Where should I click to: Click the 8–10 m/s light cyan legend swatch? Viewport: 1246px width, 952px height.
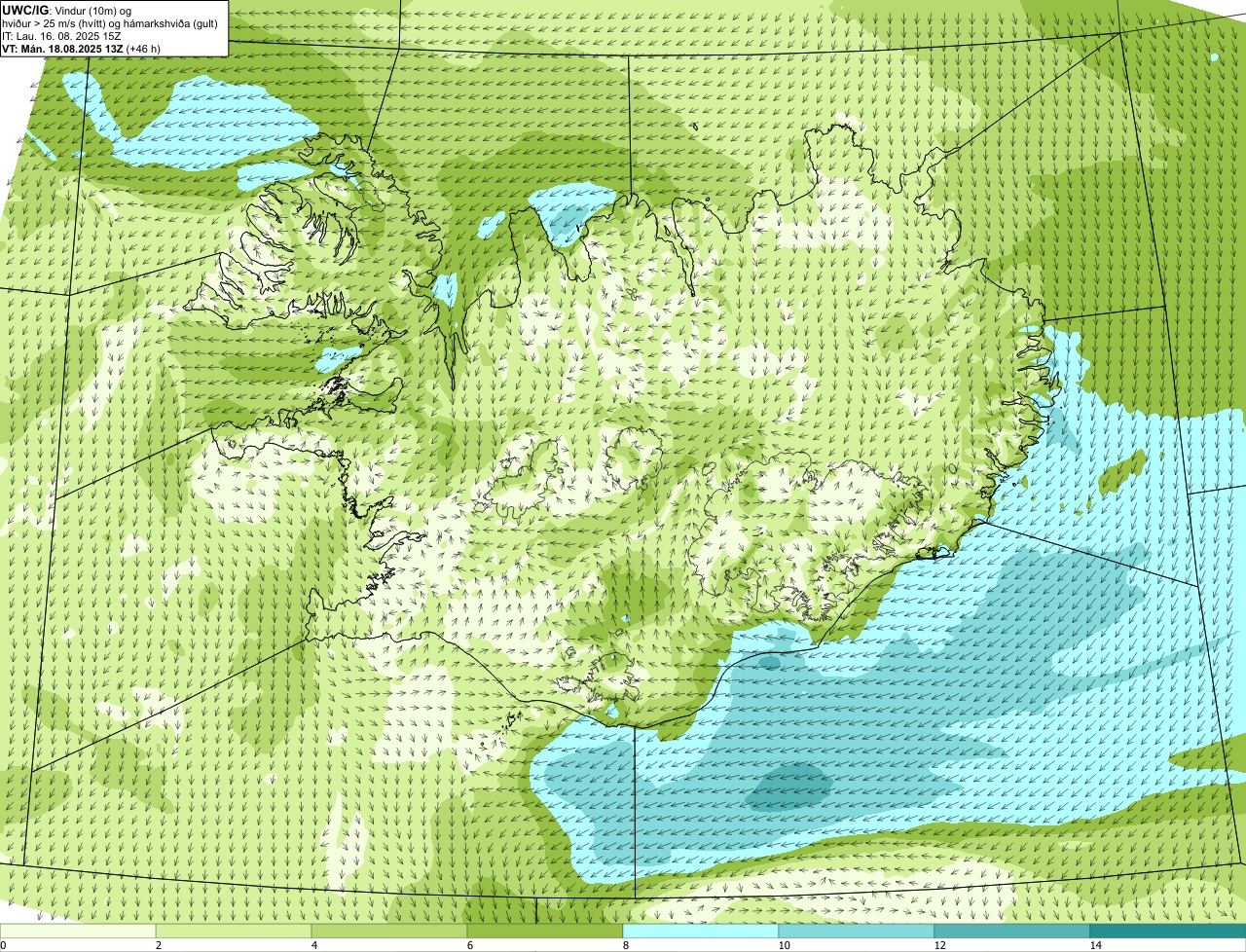(701, 931)
